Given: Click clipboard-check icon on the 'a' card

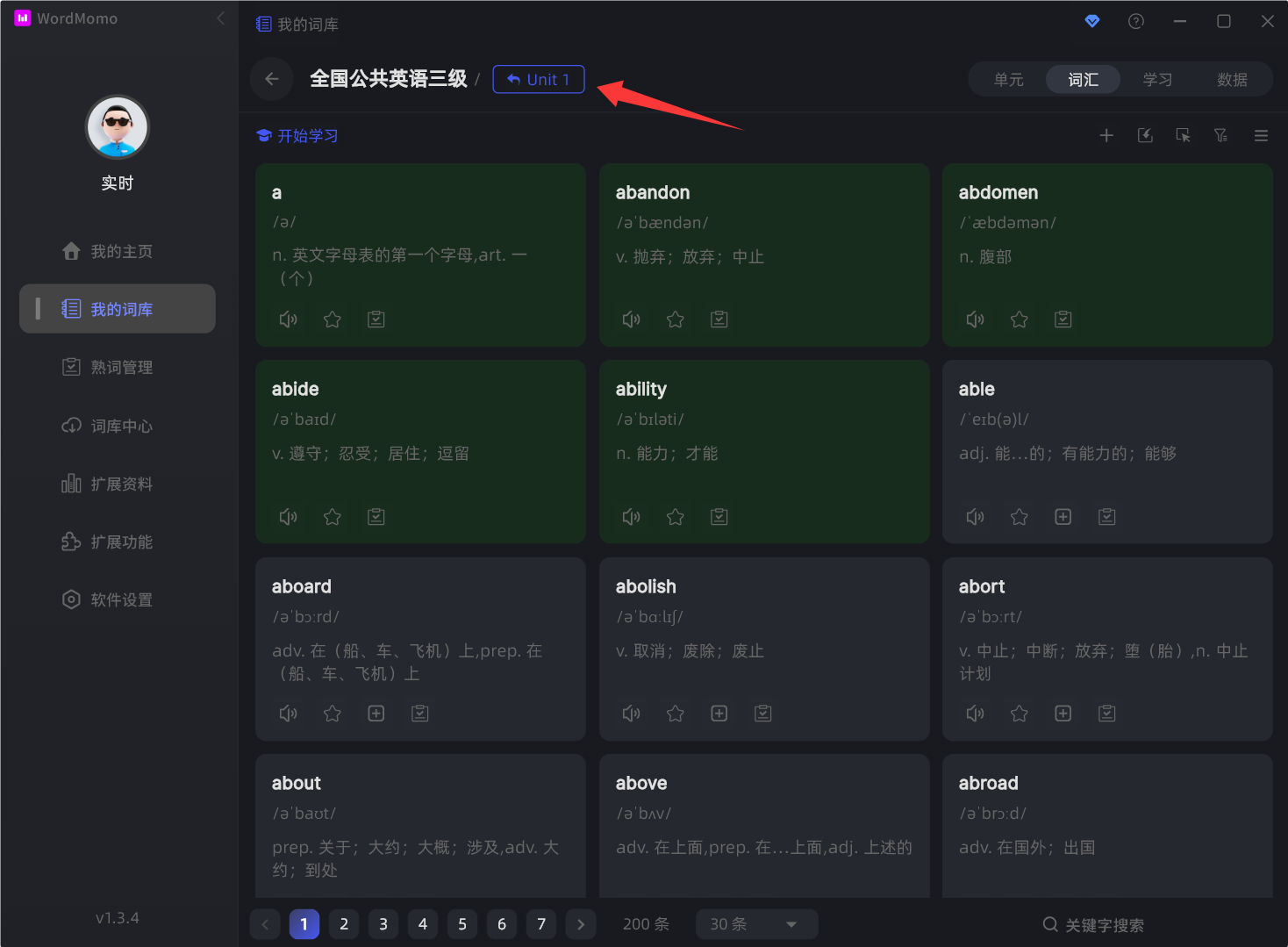Looking at the screenshot, I should (376, 319).
